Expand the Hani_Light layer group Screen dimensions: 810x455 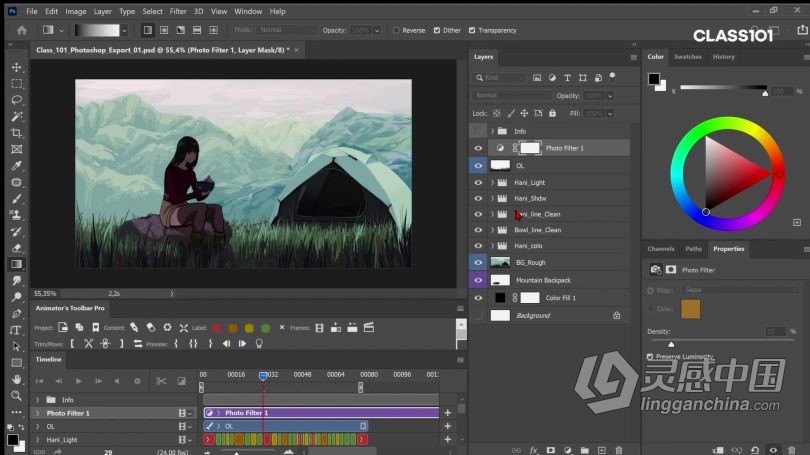pos(492,182)
